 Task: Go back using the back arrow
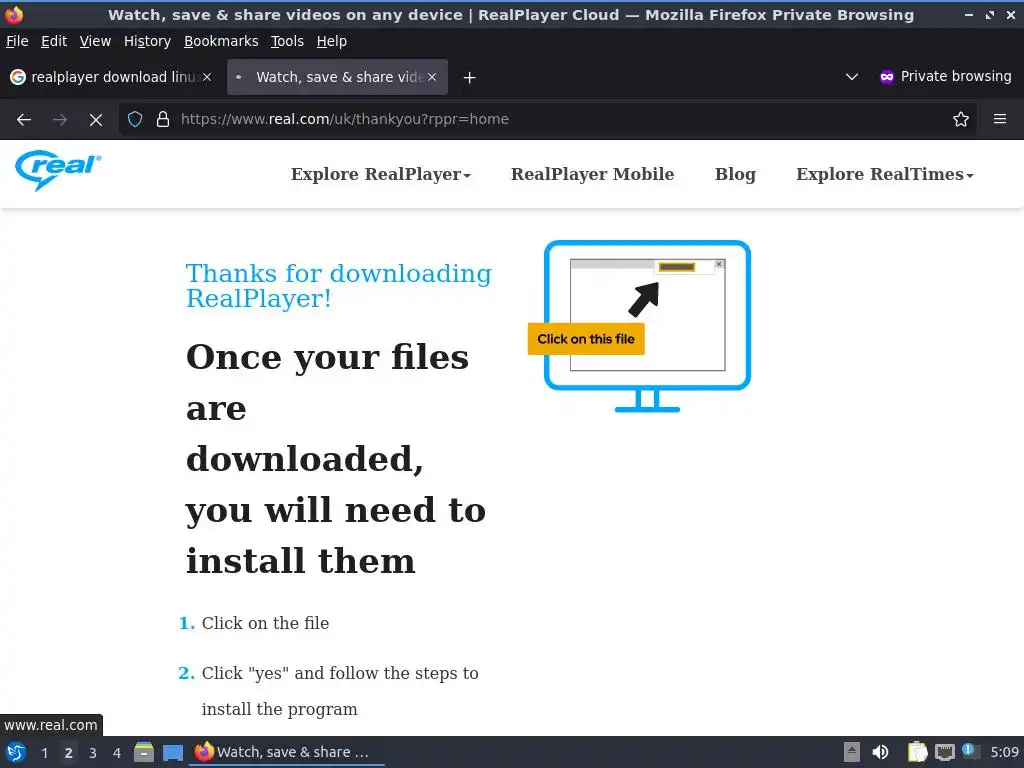[x=24, y=120]
